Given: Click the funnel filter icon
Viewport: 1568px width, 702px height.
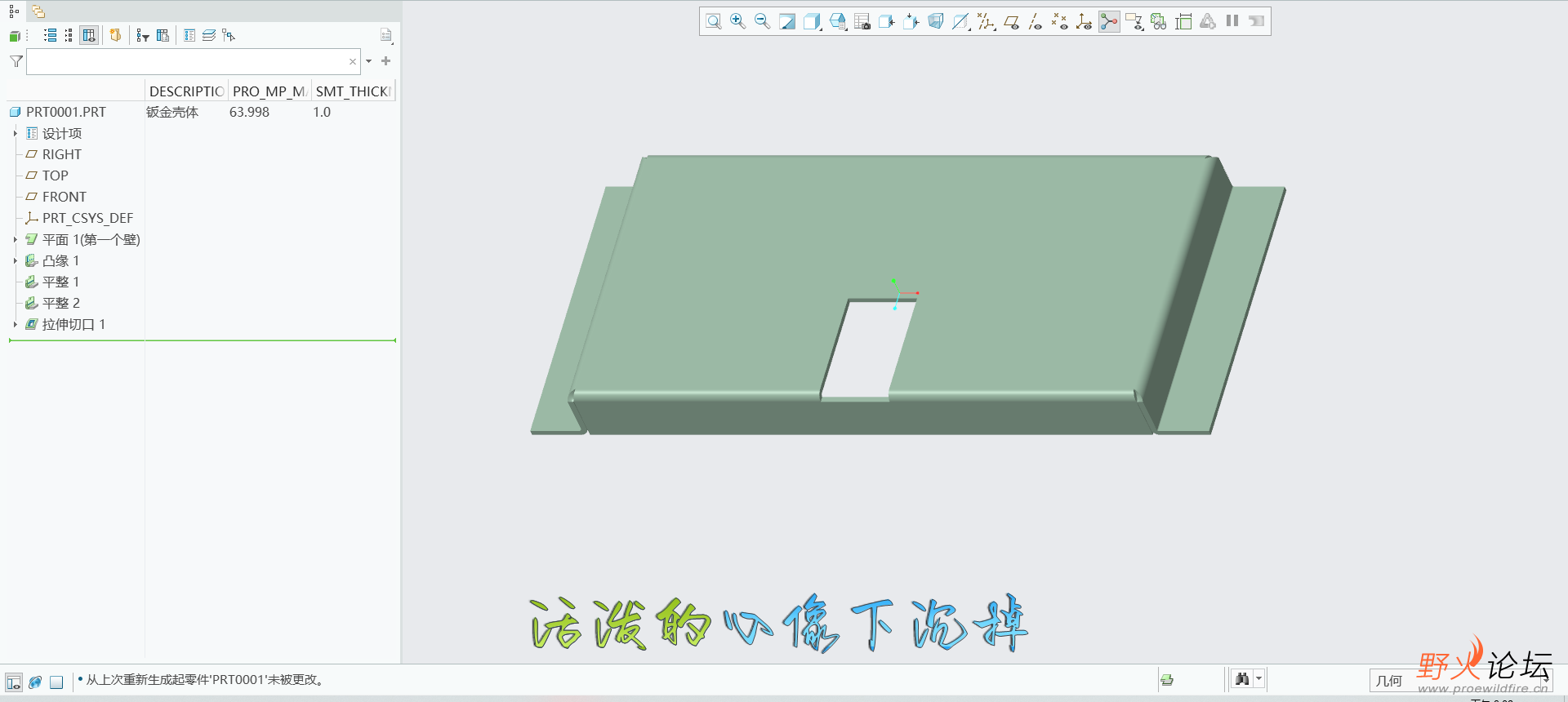Looking at the screenshot, I should click(x=16, y=62).
